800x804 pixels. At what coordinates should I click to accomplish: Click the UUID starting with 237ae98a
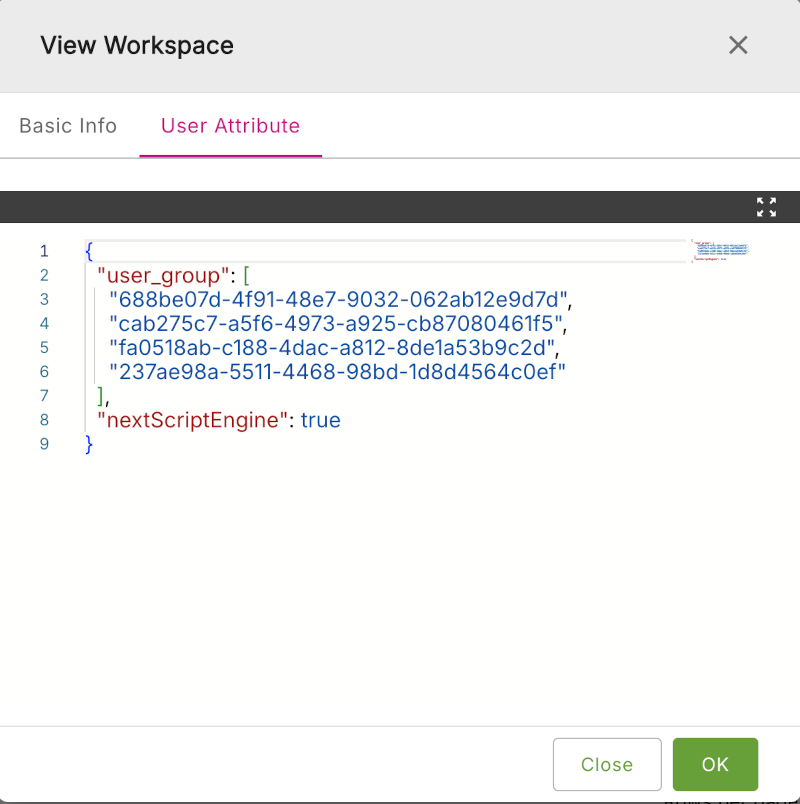pos(338,371)
